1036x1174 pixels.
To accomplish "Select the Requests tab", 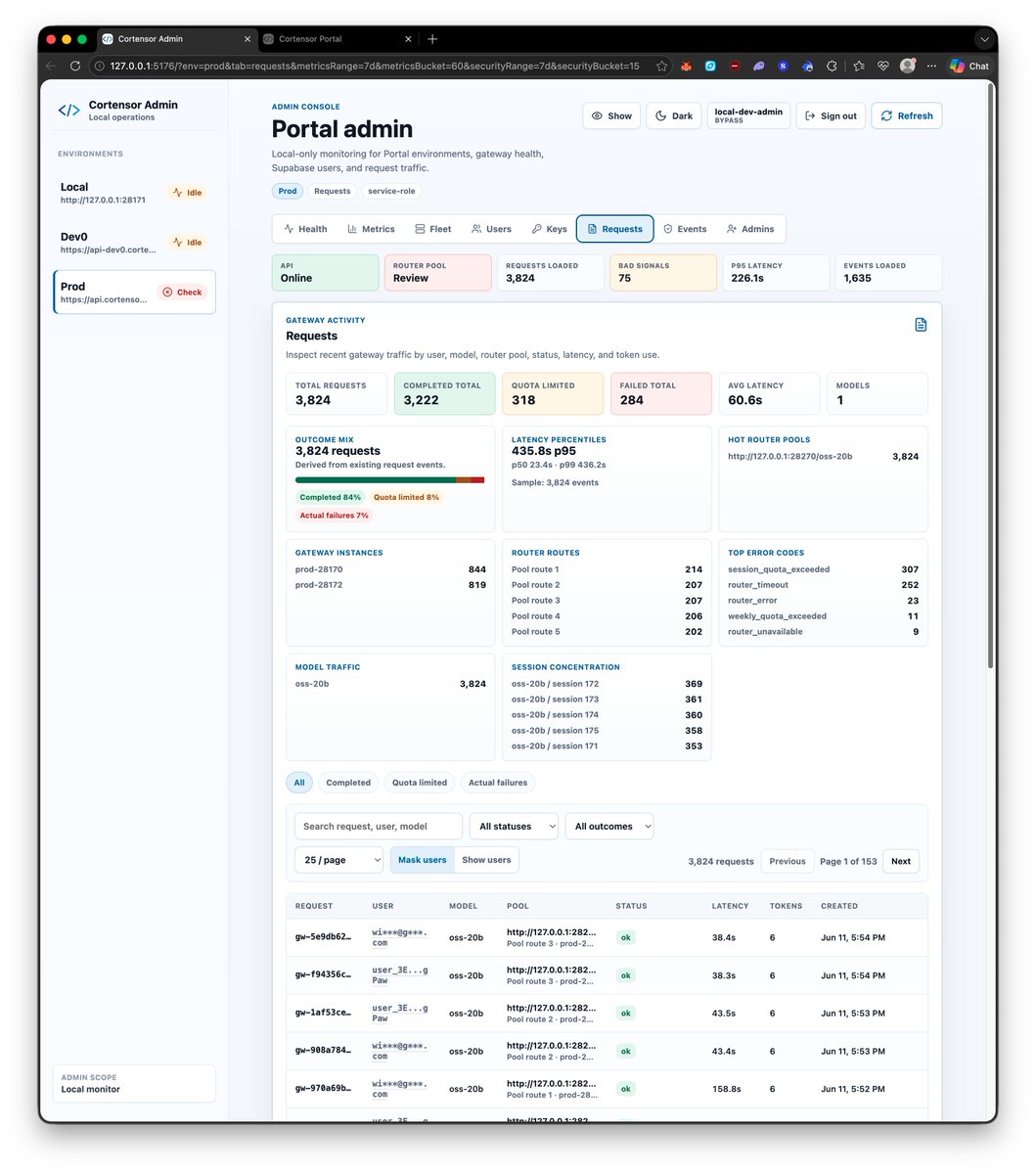I will pos(614,229).
